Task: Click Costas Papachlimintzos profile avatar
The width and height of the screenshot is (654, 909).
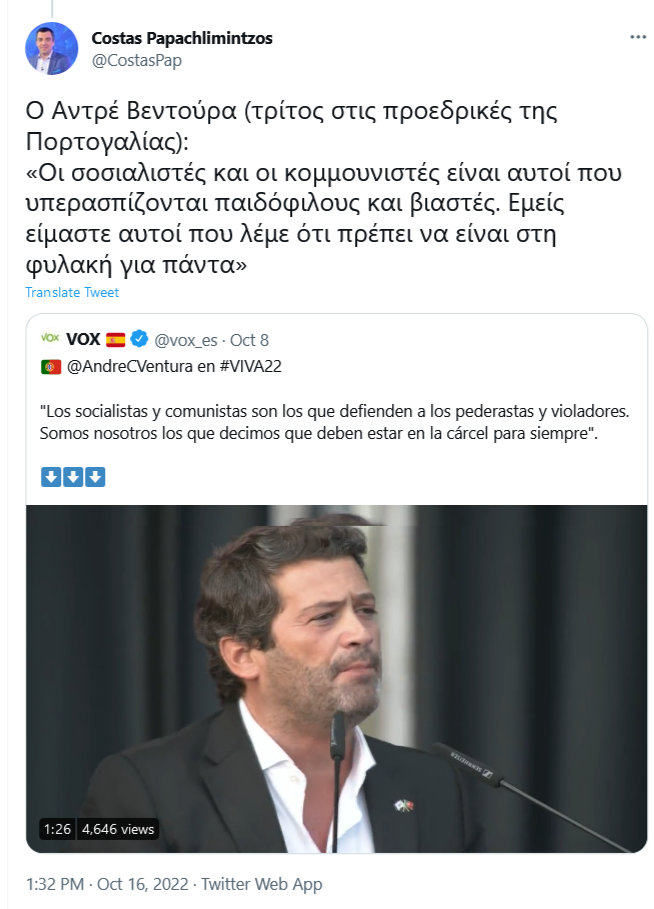Action: pyautogui.click(x=52, y=49)
